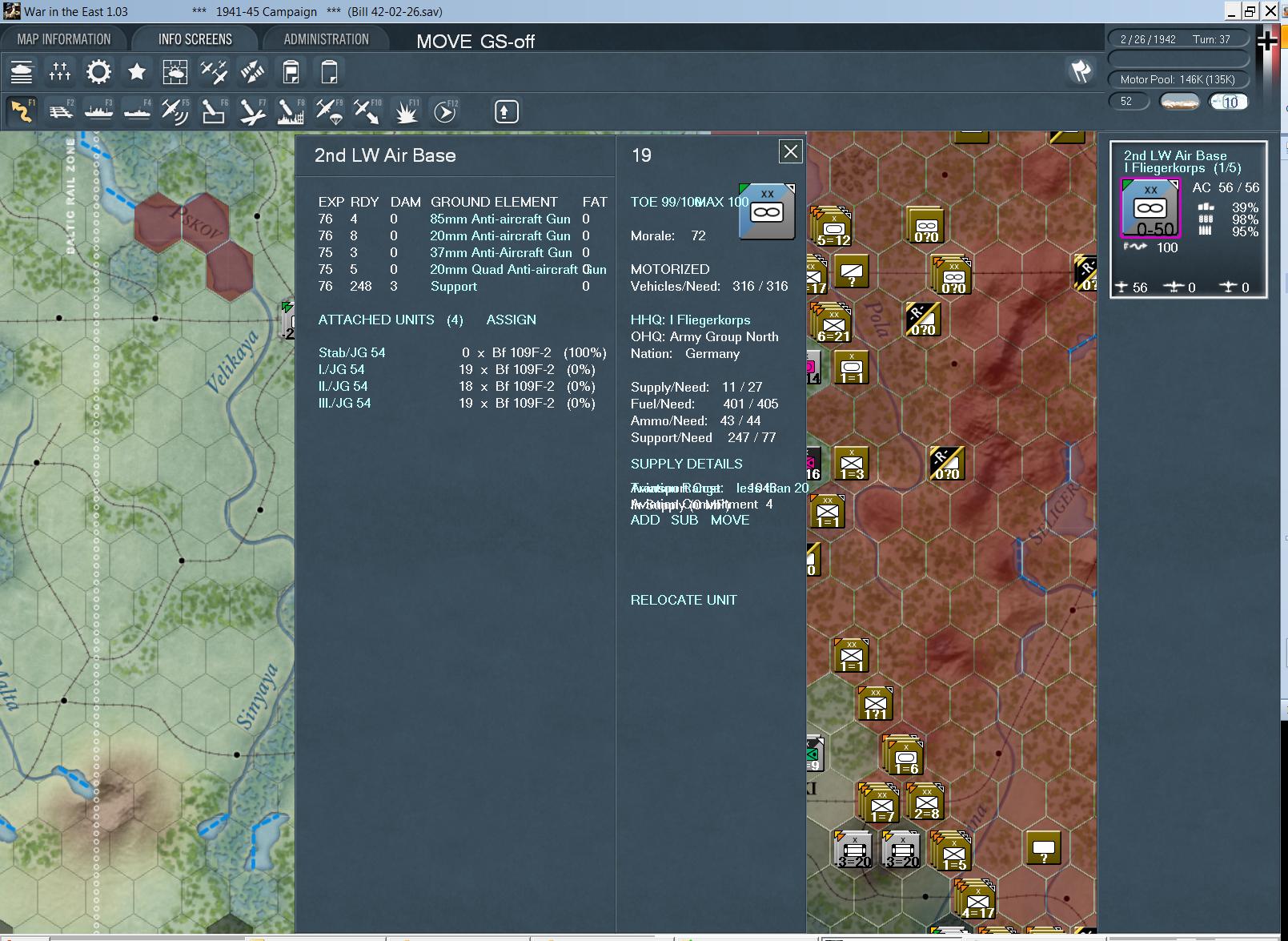Select the 4=17 unit stack on map
The image size is (1288, 941).
point(976,899)
